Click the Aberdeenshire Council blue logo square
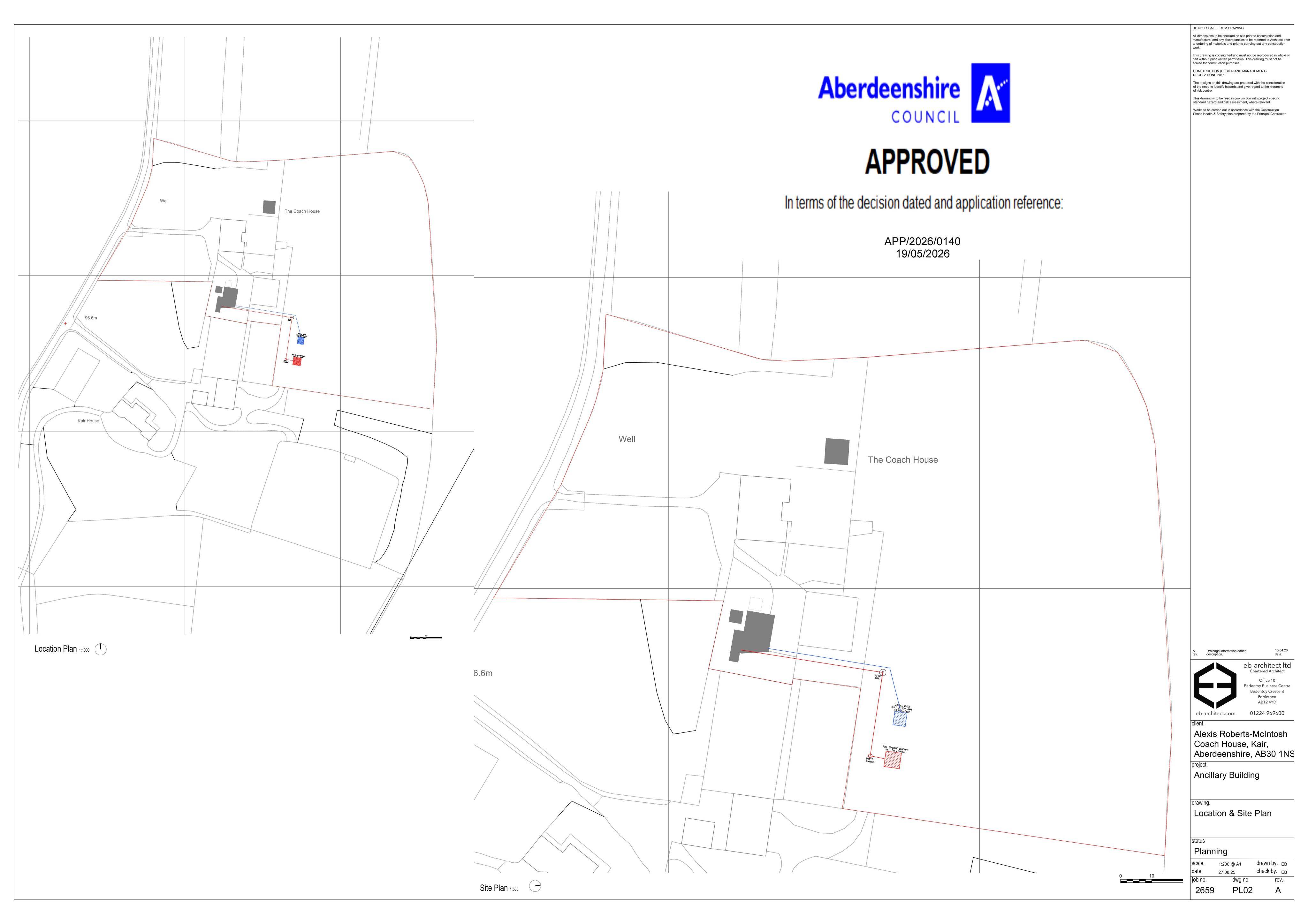 point(991,93)
